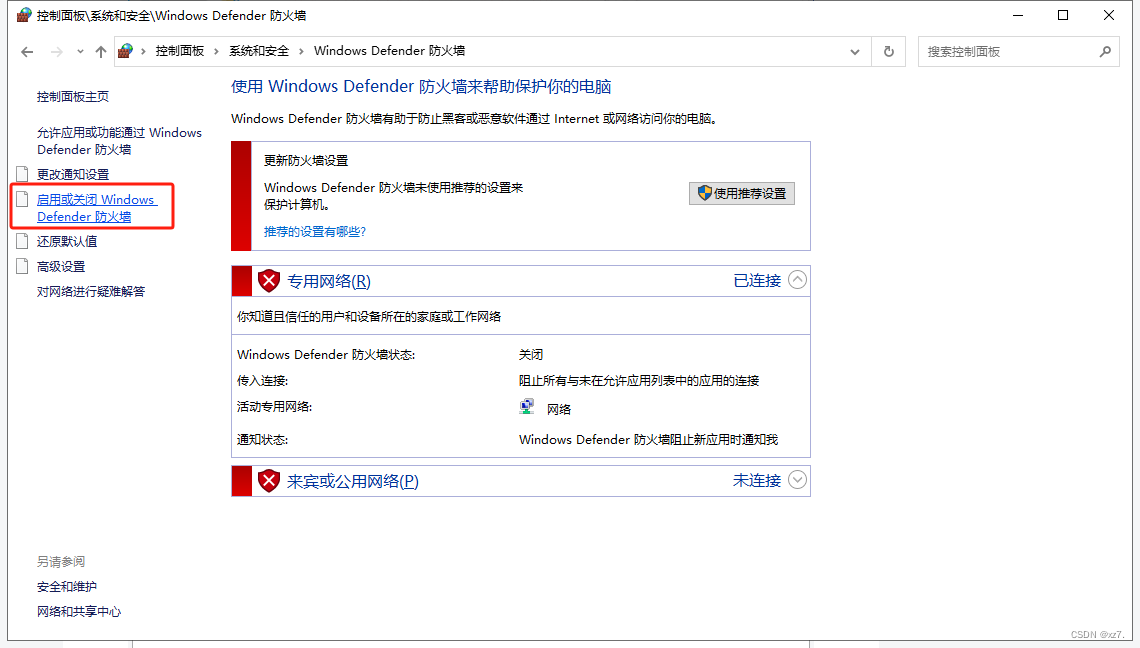The height and width of the screenshot is (648, 1140).
Task: Click 已连接 status text
Action: click(x=757, y=281)
